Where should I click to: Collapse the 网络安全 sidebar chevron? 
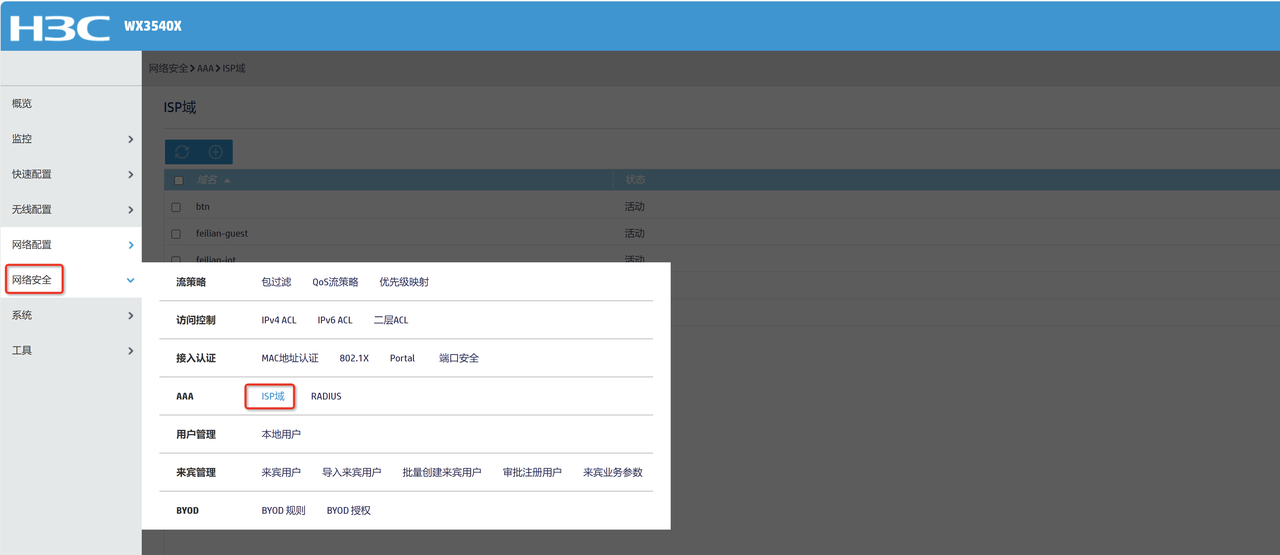tap(130, 280)
